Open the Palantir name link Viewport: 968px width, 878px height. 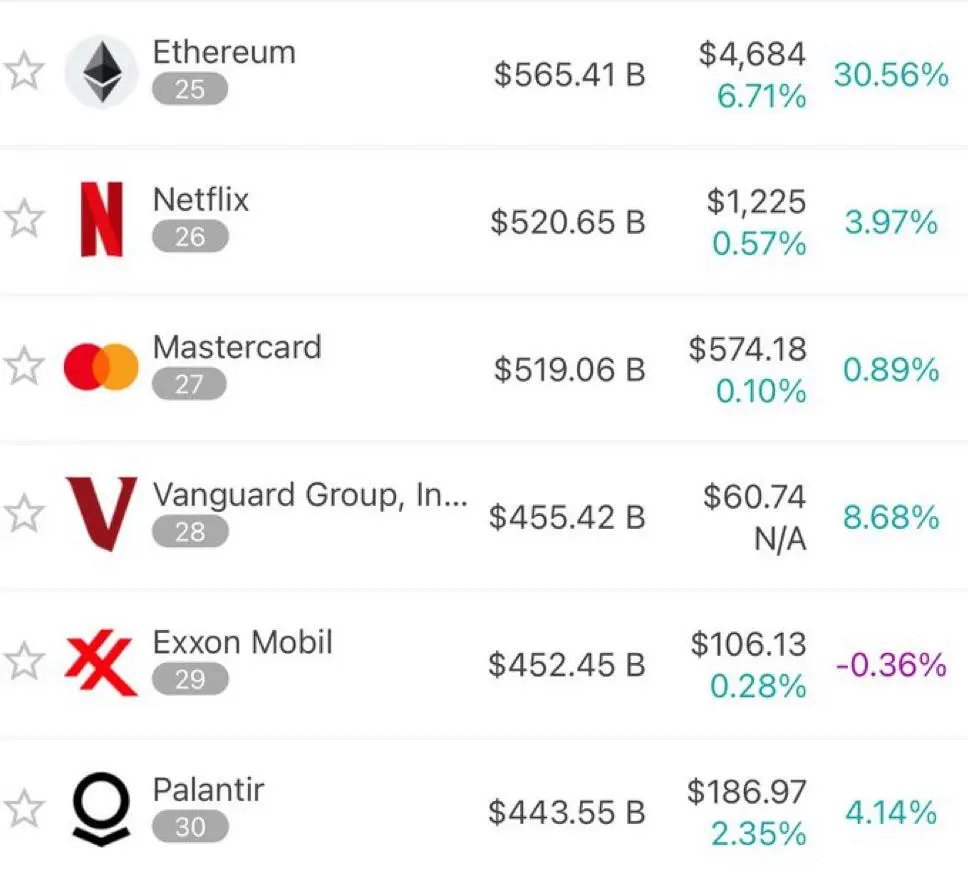coord(208,790)
